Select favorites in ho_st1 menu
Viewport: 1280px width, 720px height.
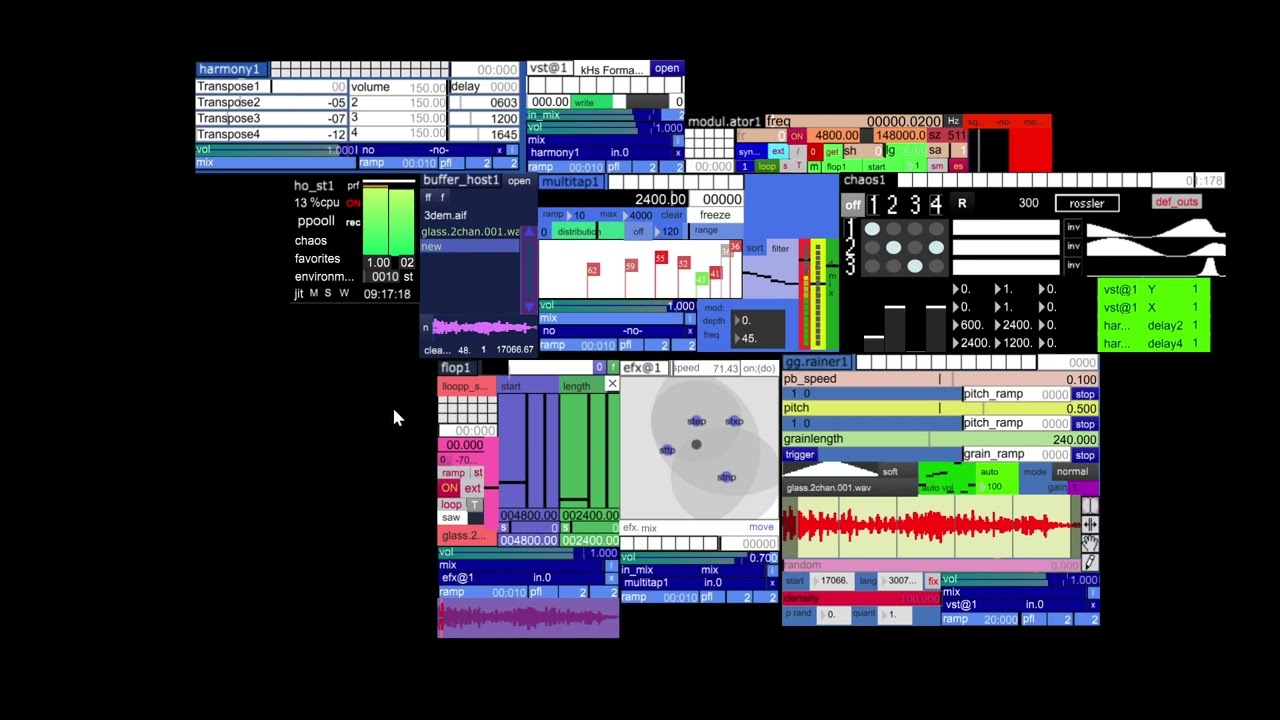(317, 259)
